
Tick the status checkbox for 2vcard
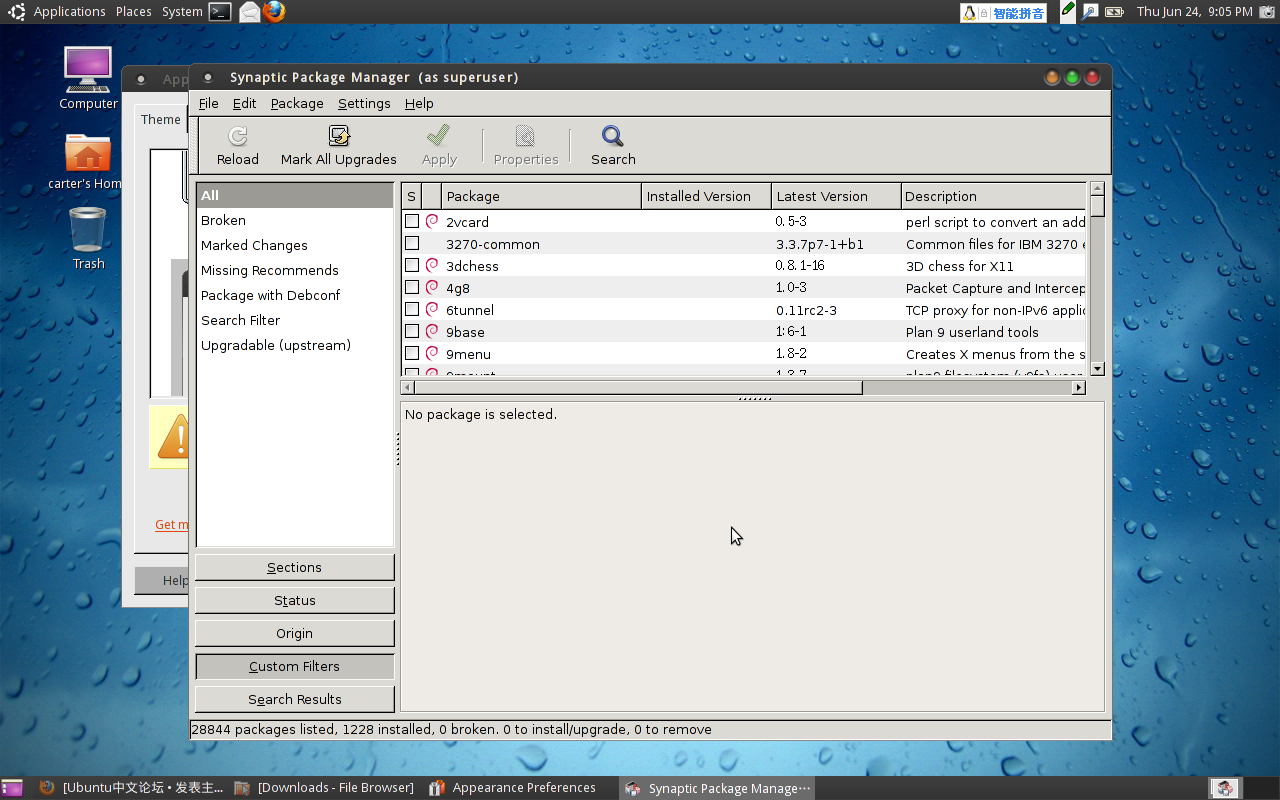[x=412, y=221]
